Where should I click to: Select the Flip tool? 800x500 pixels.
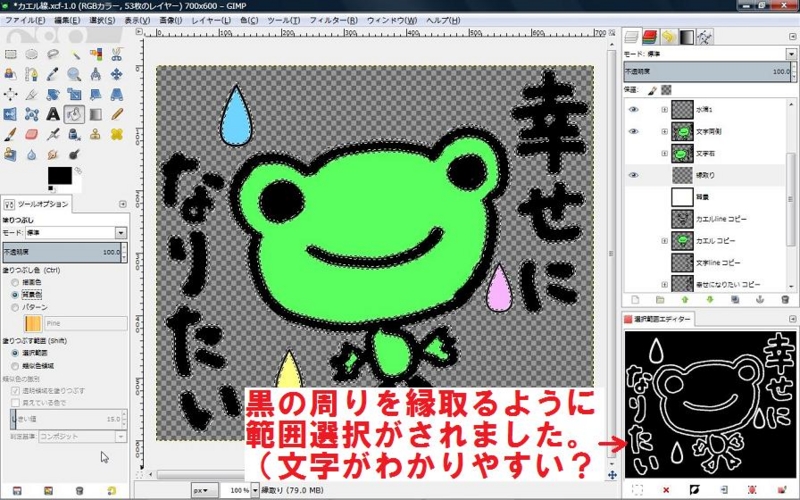(10, 114)
